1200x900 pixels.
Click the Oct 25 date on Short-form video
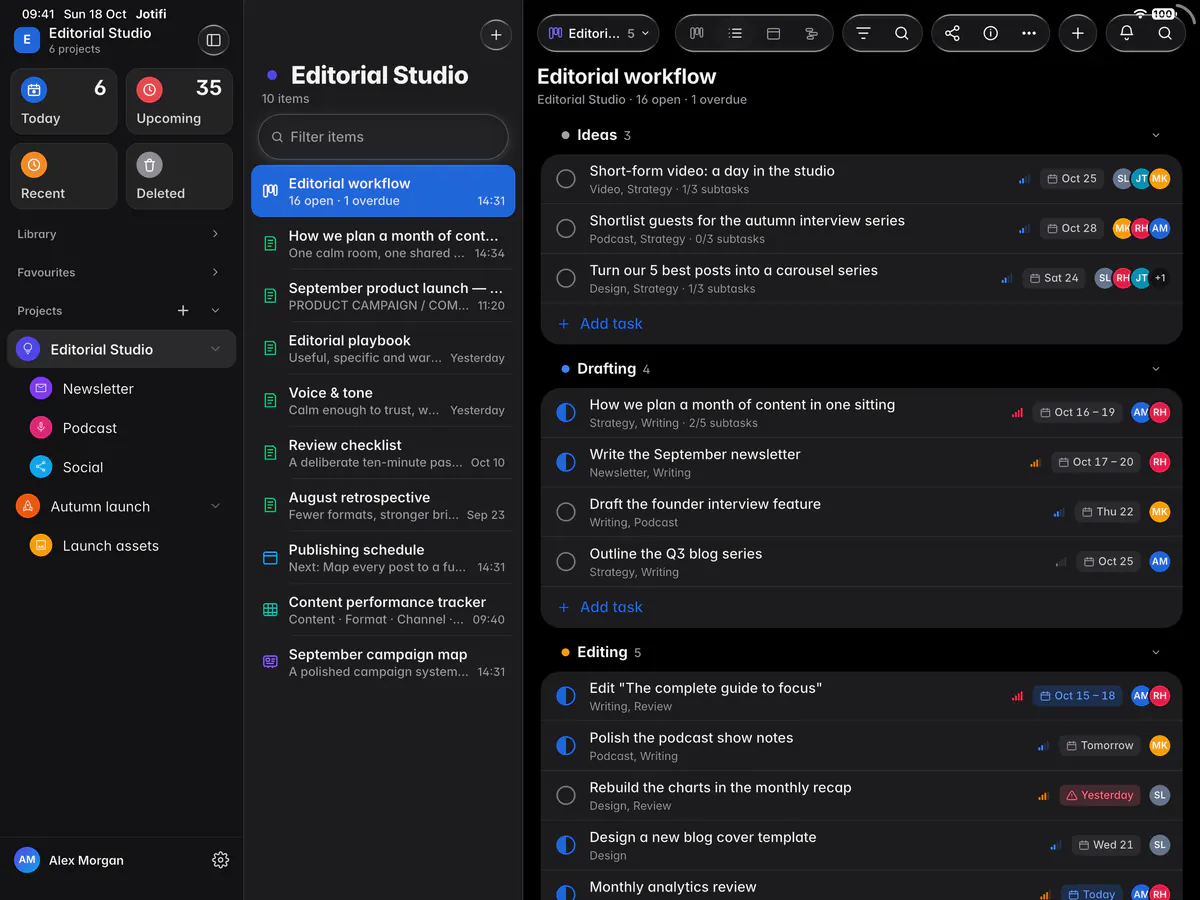[x=1071, y=179]
